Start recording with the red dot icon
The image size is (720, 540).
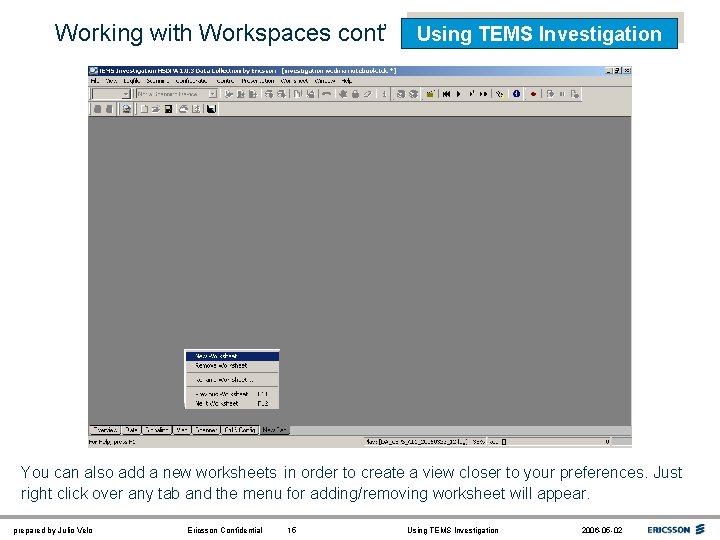click(x=533, y=94)
